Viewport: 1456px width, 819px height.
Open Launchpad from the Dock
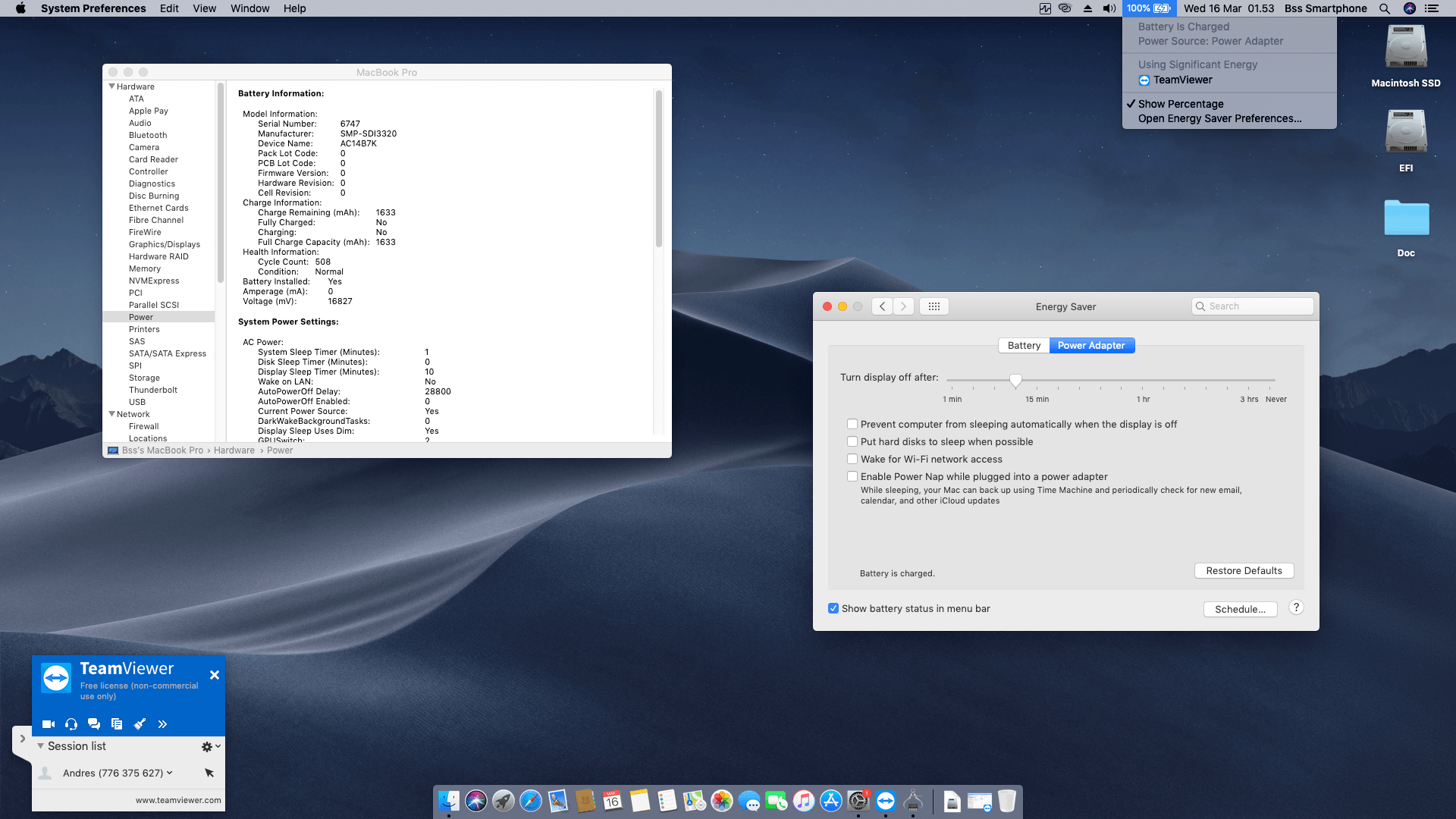pos(504,801)
